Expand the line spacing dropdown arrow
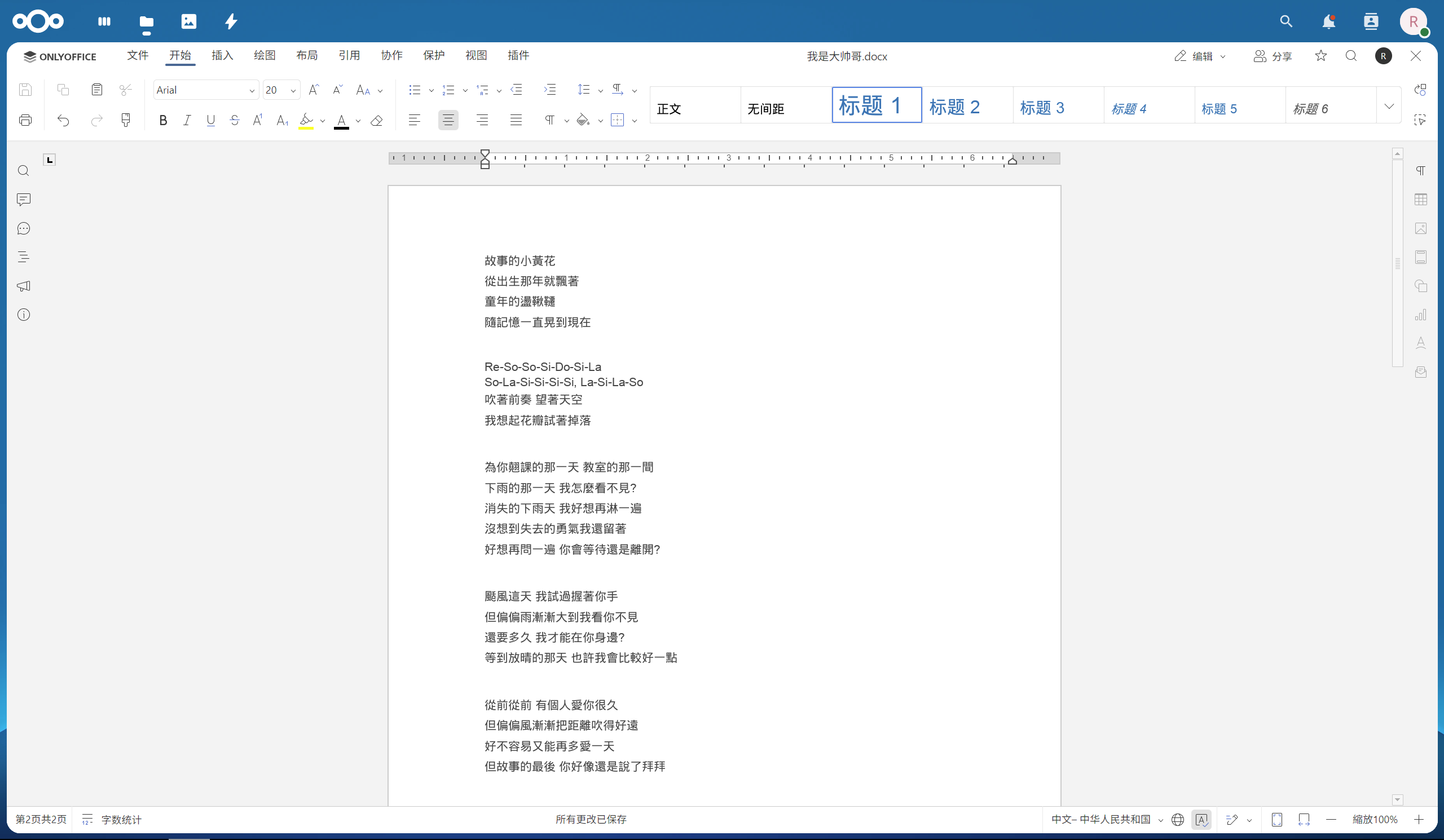Viewport: 1444px width, 840px height. point(600,90)
